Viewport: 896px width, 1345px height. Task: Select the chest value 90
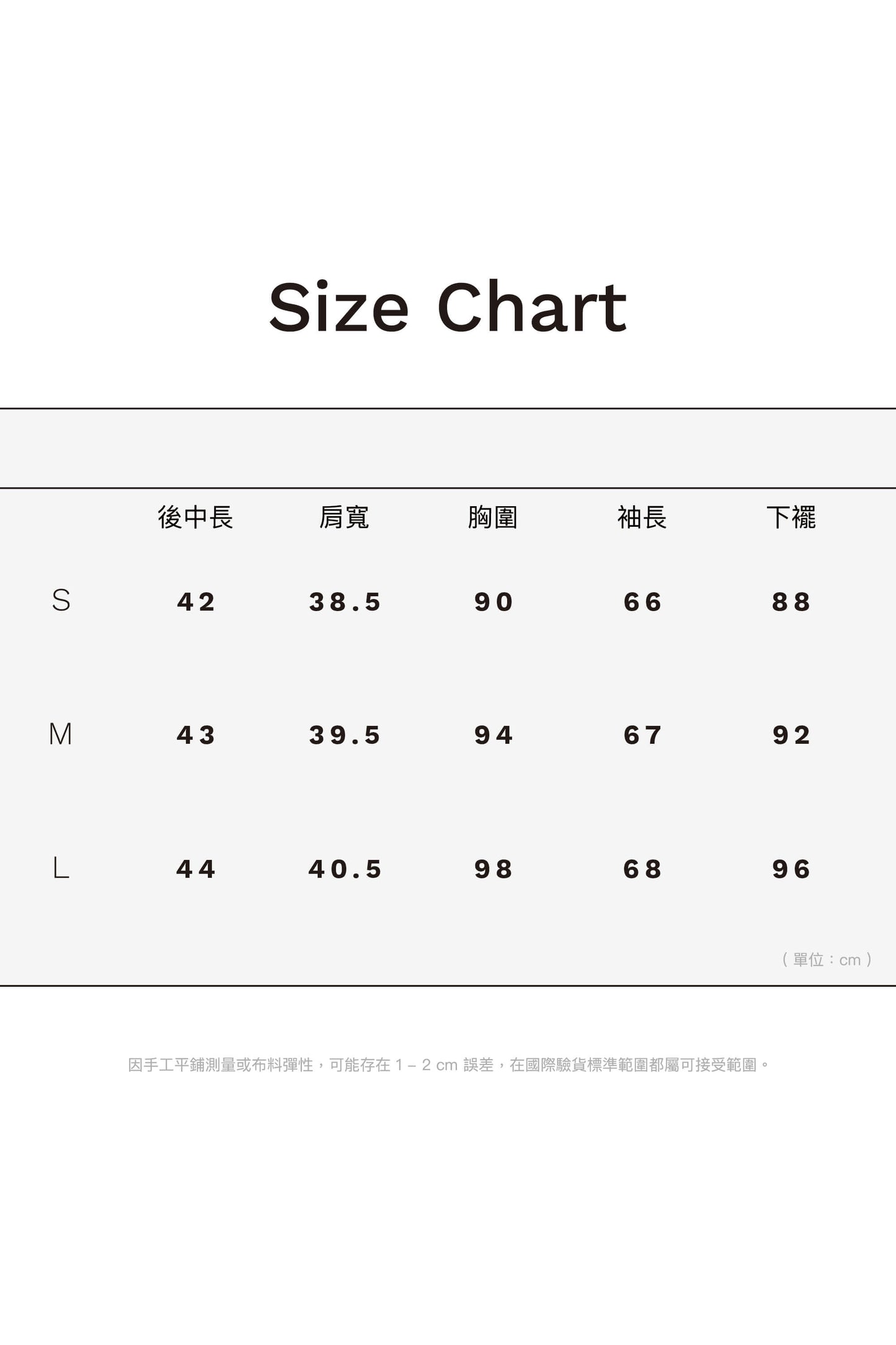coord(494,602)
